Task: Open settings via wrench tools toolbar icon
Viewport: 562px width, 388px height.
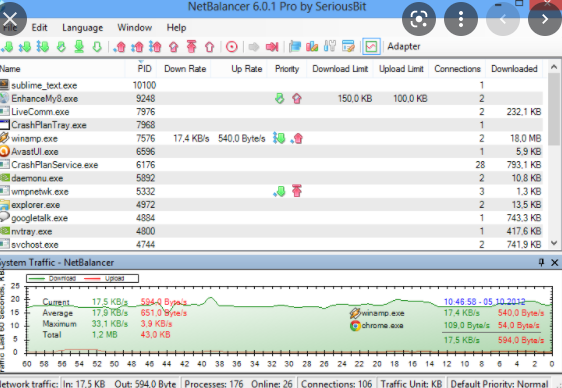Action: [x=330, y=47]
